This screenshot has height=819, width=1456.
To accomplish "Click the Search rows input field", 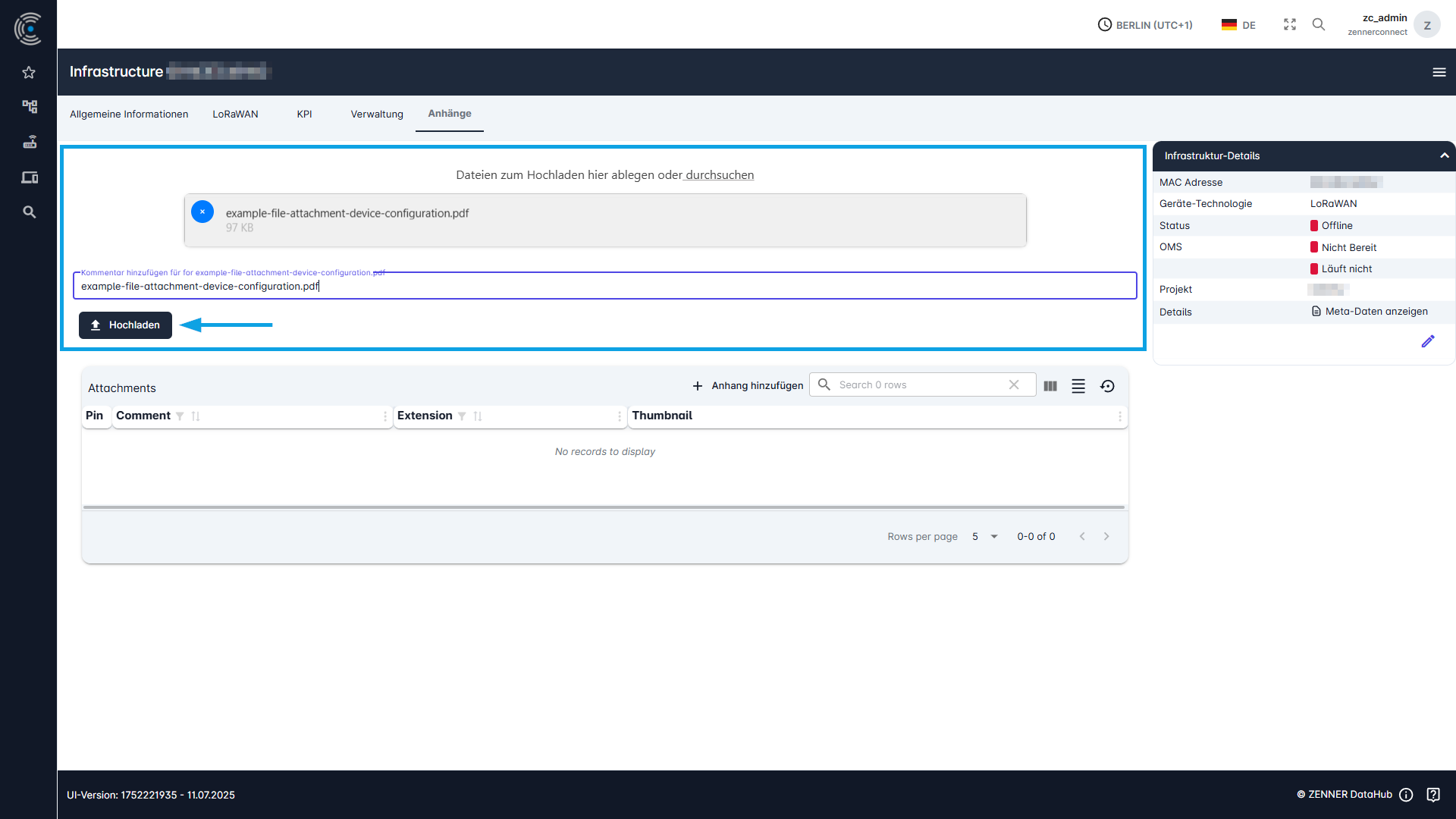I will coord(918,385).
